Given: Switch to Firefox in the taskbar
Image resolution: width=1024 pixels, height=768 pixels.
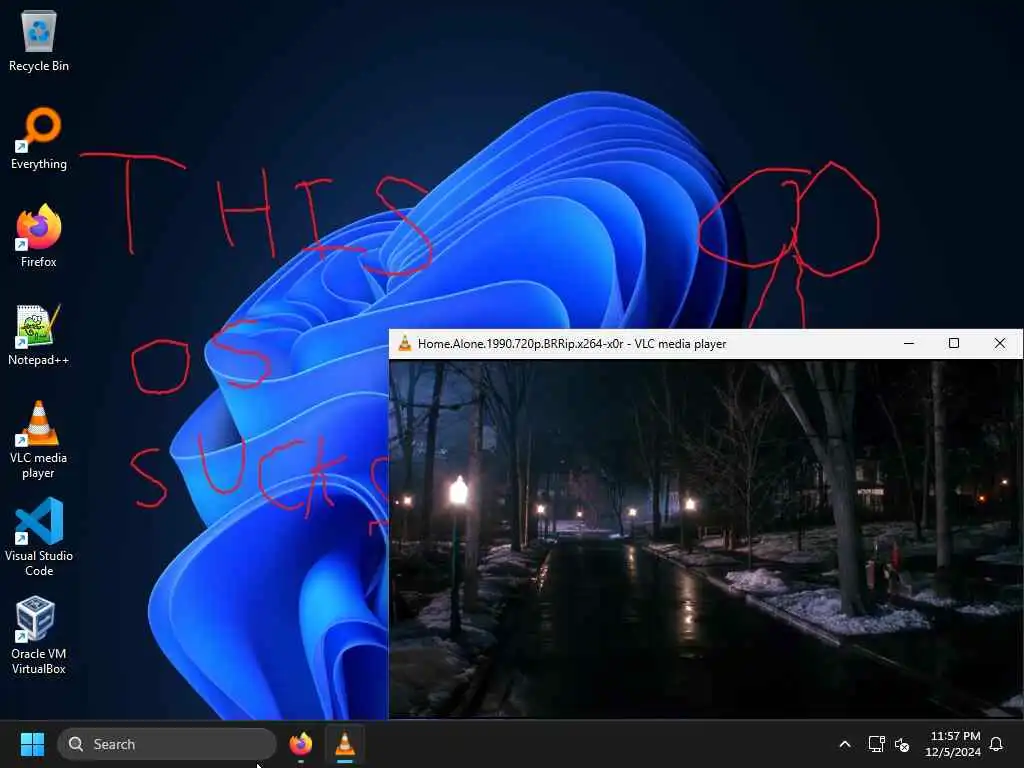Looking at the screenshot, I should click(300, 744).
